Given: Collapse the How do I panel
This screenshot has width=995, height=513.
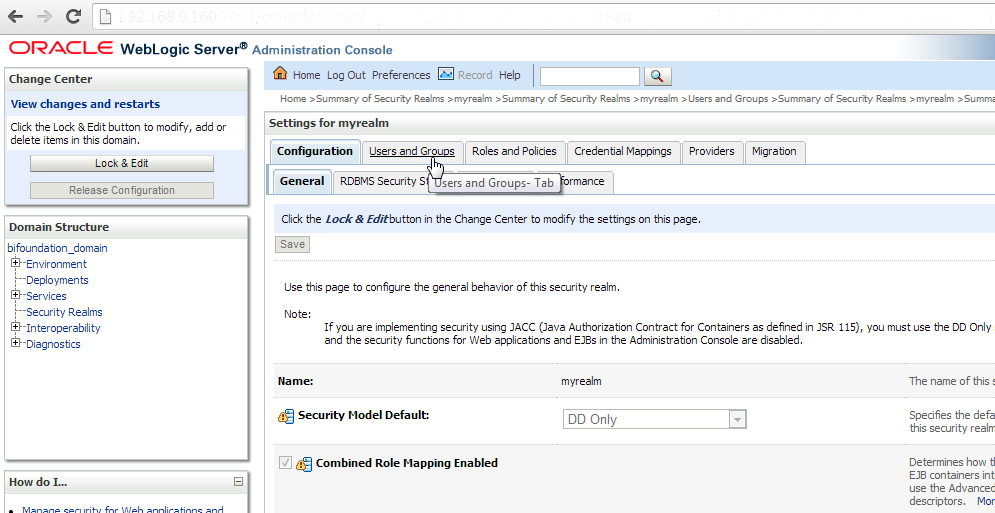Looking at the screenshot, I should (x=239, y=482).
